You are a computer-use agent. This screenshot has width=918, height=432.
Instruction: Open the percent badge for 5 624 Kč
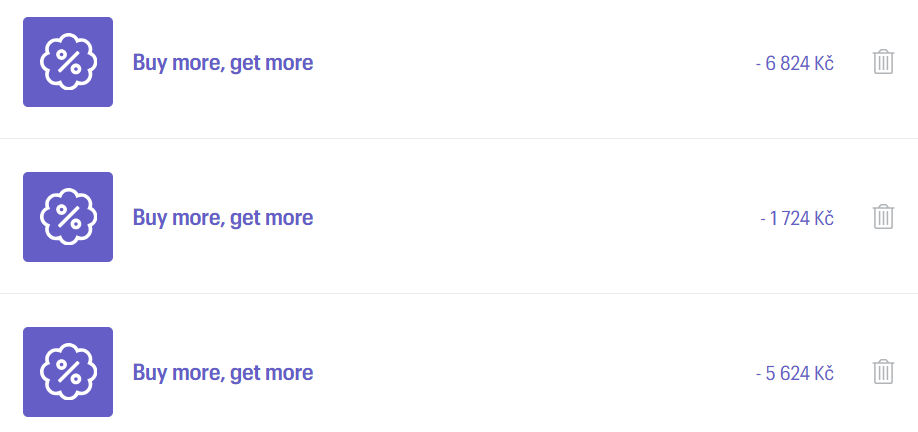pos(68,372)
